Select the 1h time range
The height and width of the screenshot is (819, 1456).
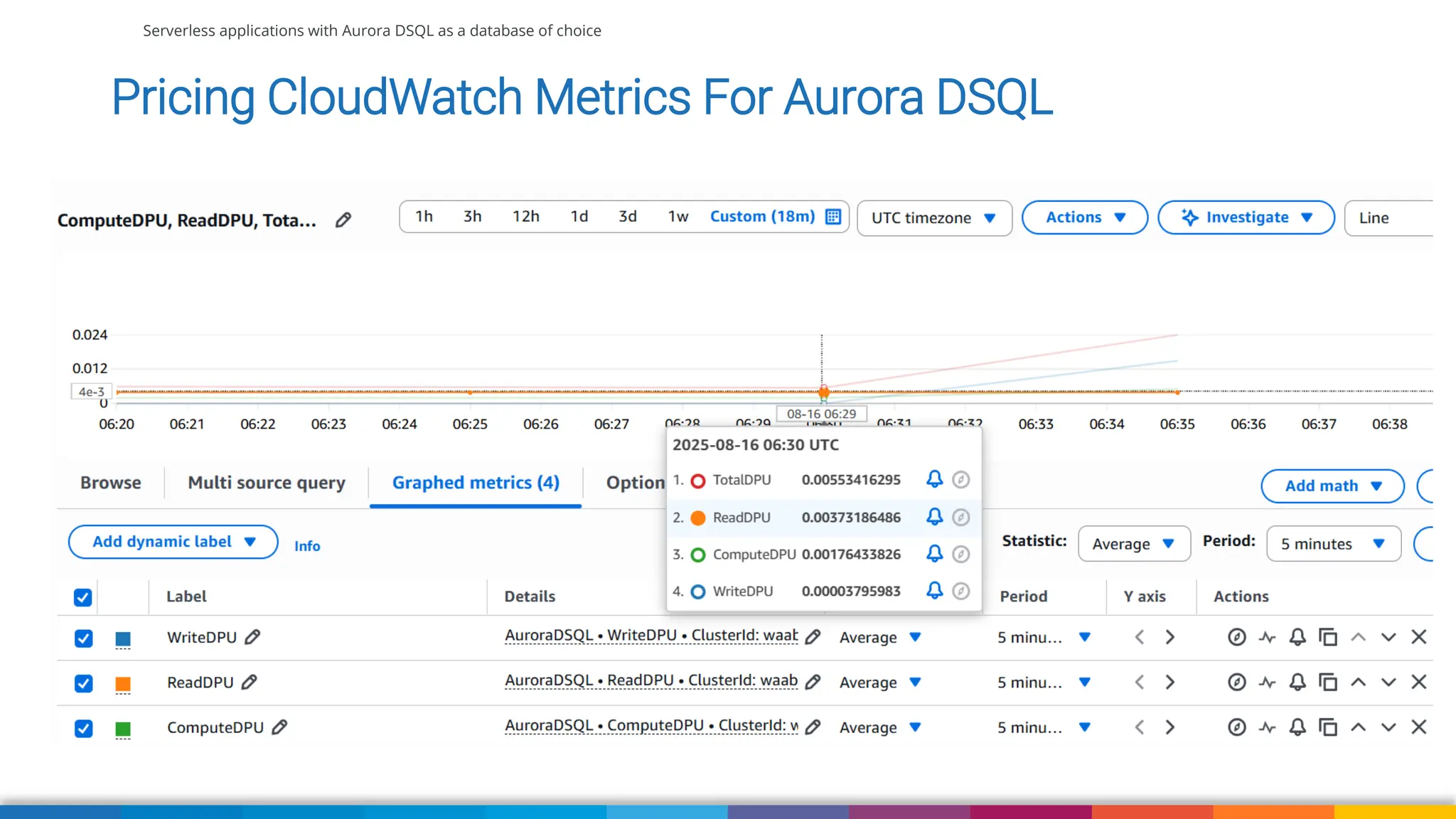point(424,216)
